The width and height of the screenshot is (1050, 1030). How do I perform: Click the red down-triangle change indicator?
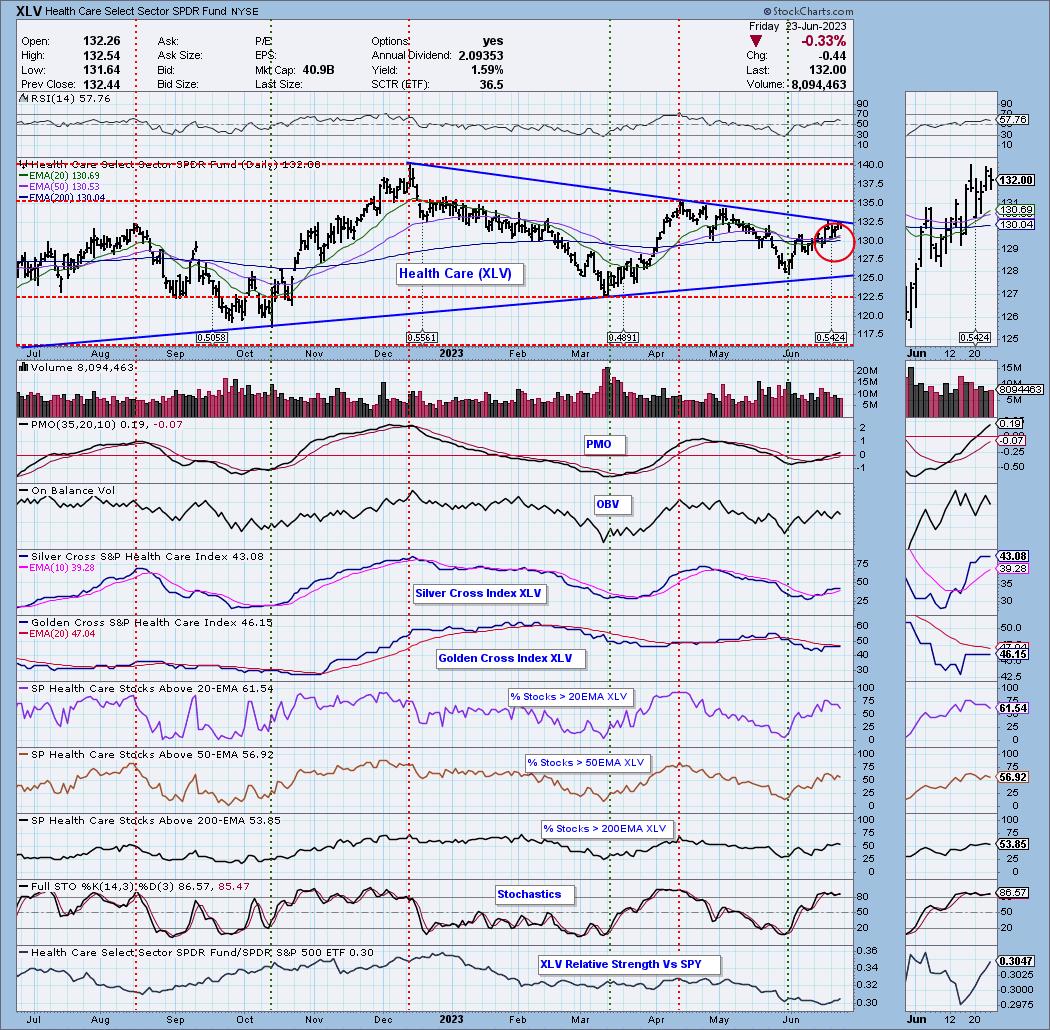755,42
